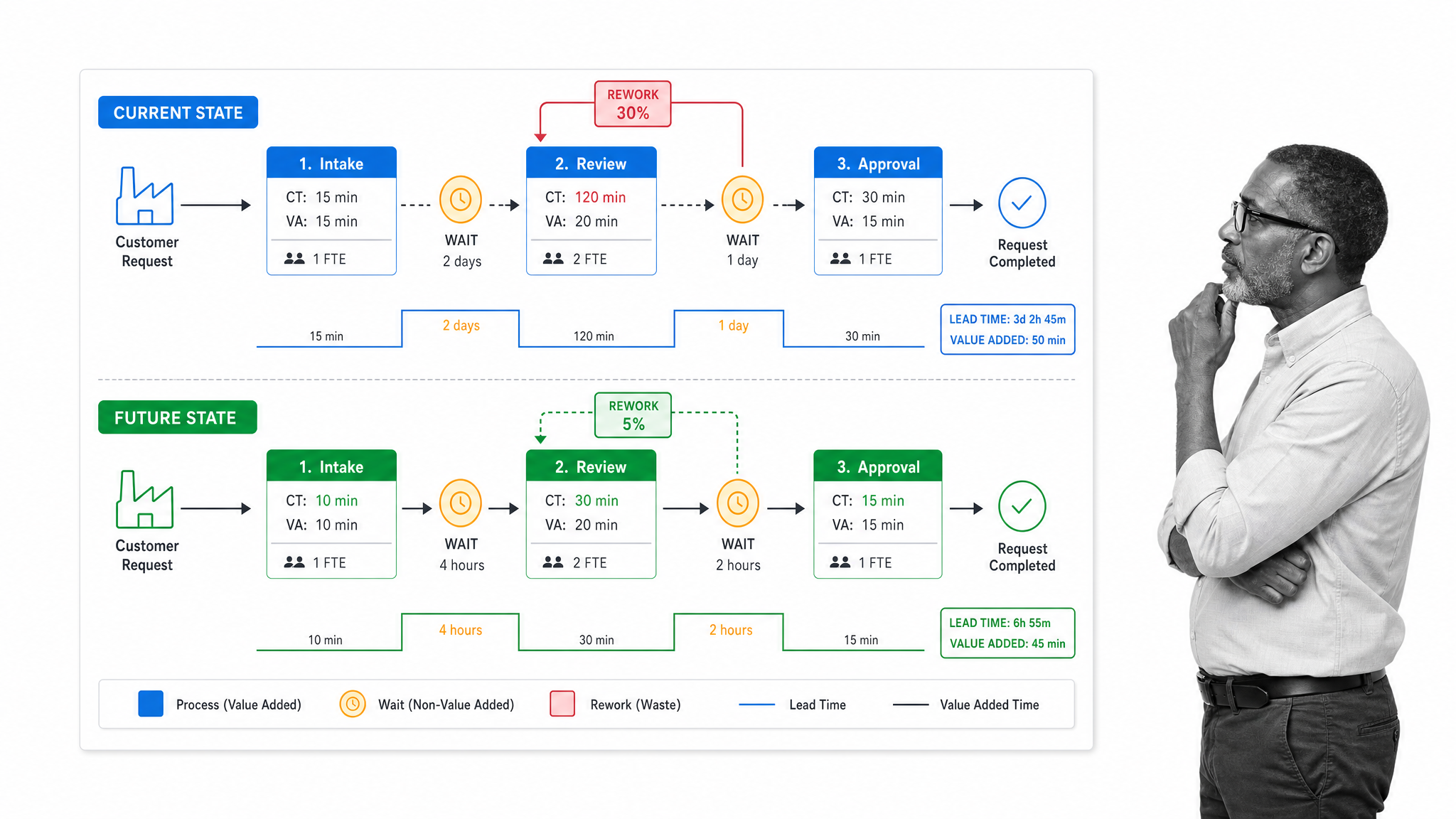Screen dimensions: 1456x819
Task: Click the blue Process swatch in legend
Action: point(151,704)
